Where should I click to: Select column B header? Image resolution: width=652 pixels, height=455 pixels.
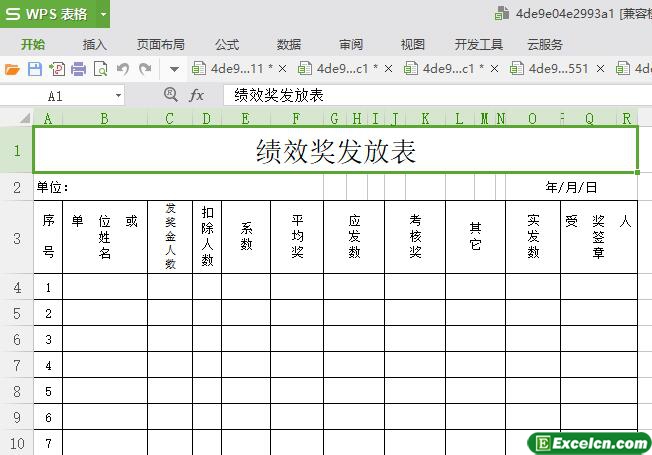105,119
